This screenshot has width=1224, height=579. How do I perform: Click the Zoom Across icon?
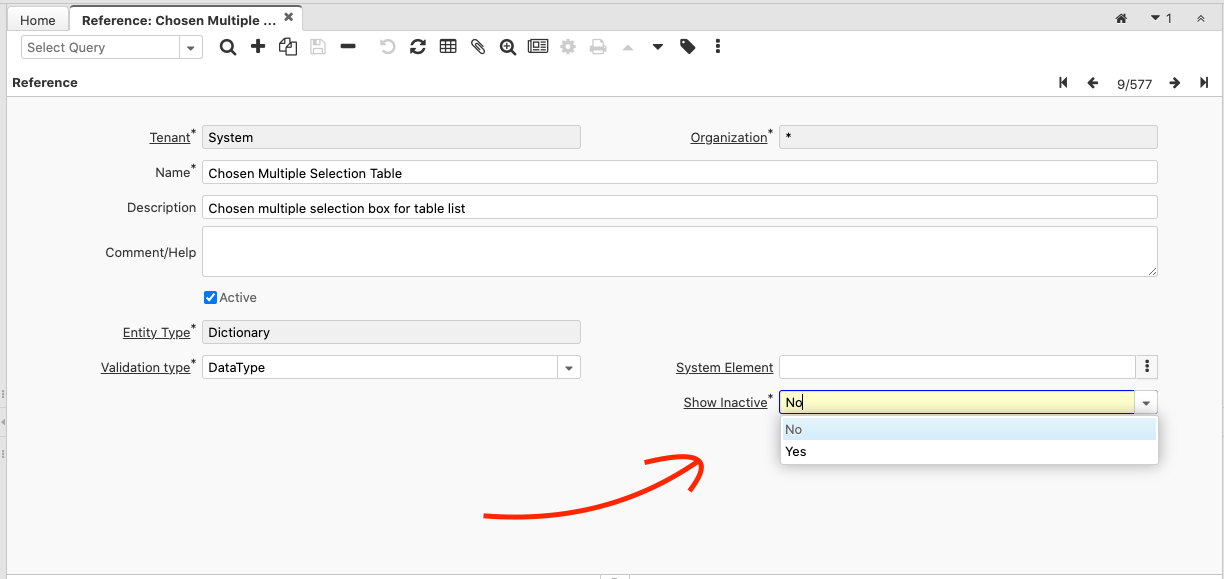[x=508, y=47]
